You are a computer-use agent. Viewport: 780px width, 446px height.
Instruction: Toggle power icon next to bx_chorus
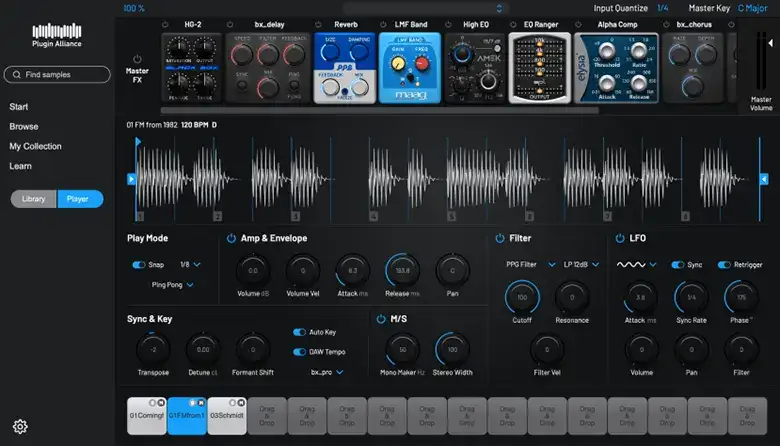[666, 24]
